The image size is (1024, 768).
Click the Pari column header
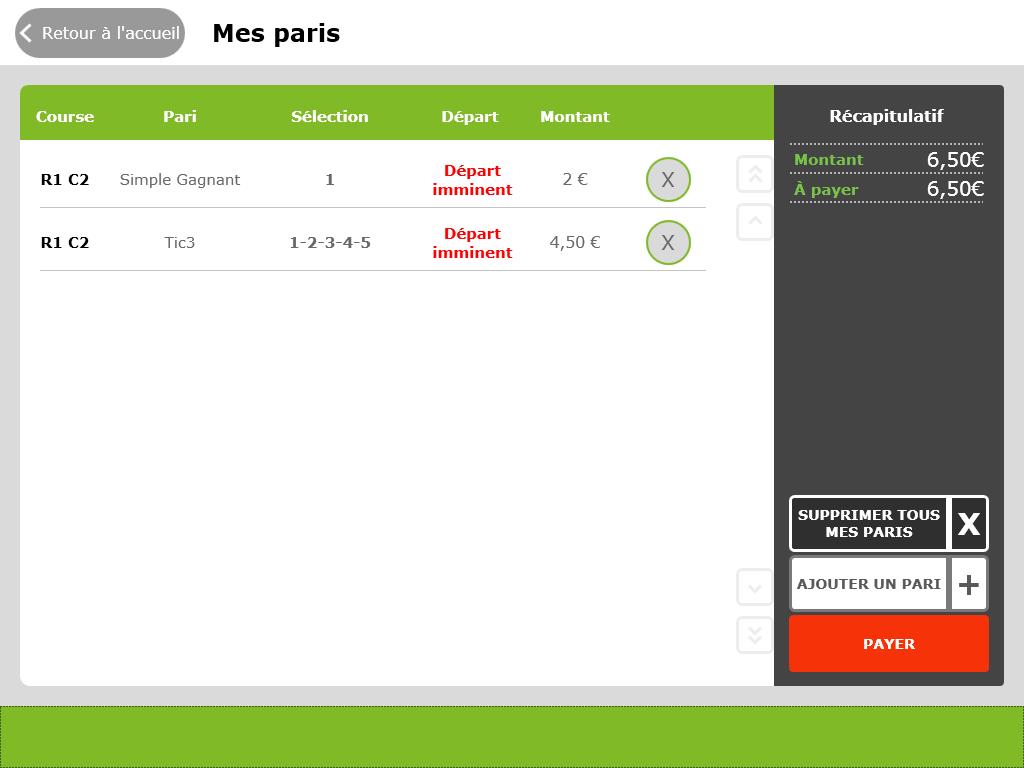tap(180, 117)
